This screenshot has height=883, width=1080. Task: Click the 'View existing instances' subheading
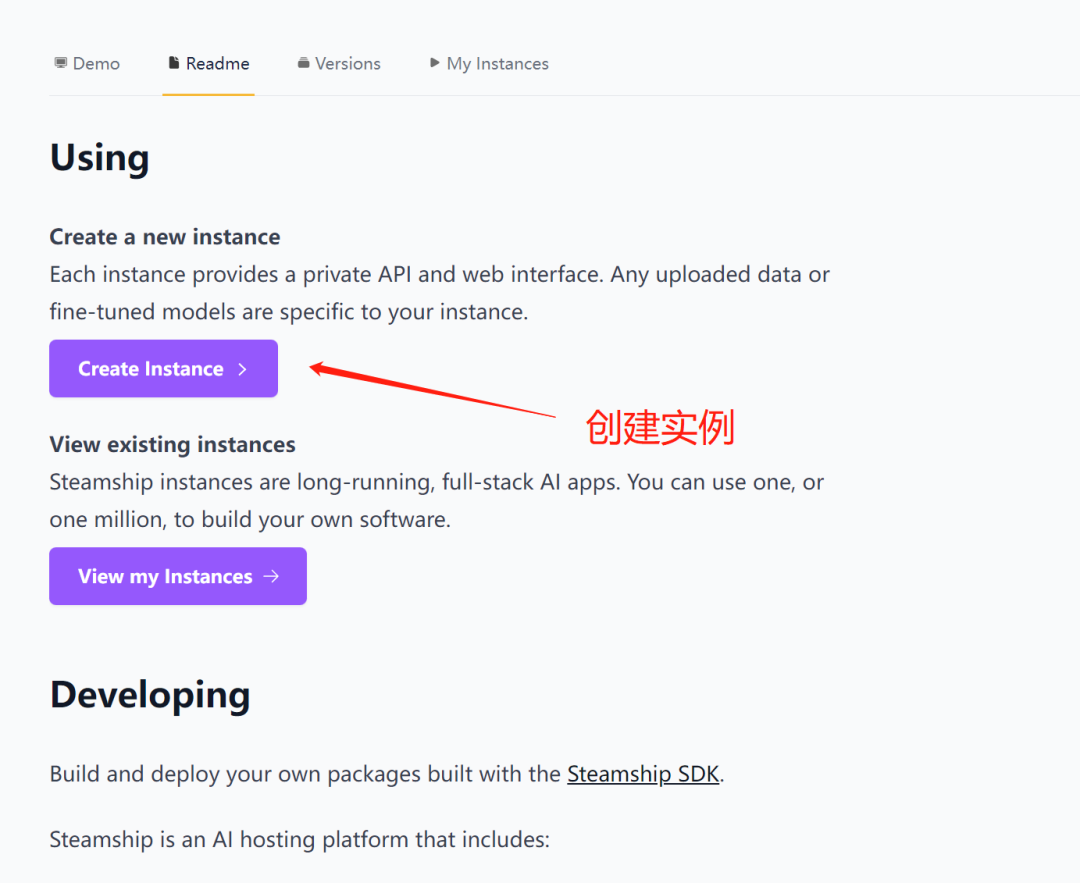[x=172, y=444]
